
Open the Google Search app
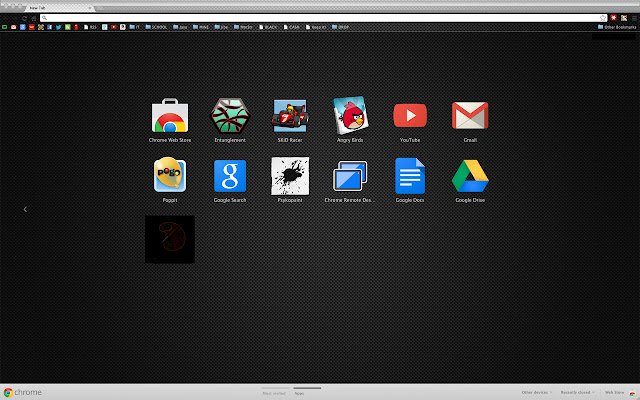(230, 180)
